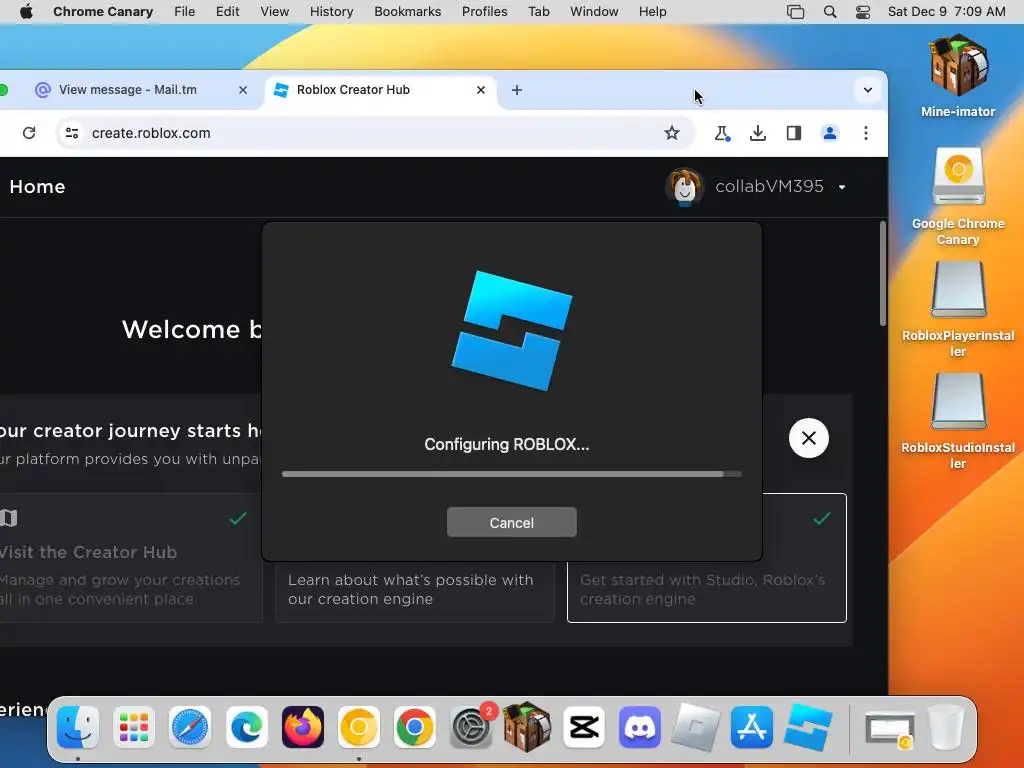Launch Discord from the Dock
The width and height of the screenshot is (1024, 768).
click(x=639, y=727)
